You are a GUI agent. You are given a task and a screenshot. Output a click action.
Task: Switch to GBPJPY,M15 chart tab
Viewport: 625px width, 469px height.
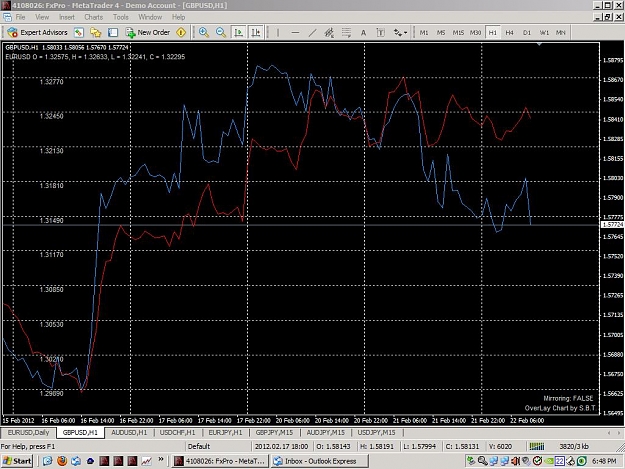coord(274,433)
